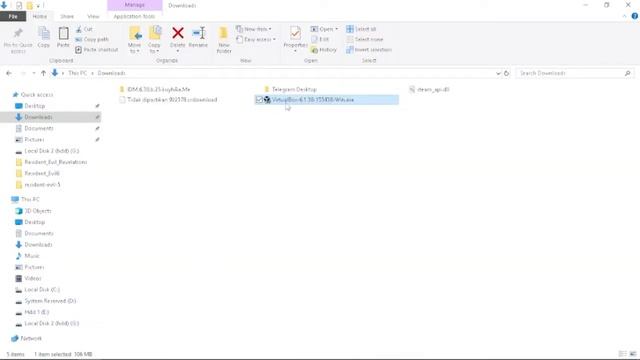Screen dimensions: 640x360
Task: Switch to the Home ribbon tab
Action: 40,16
